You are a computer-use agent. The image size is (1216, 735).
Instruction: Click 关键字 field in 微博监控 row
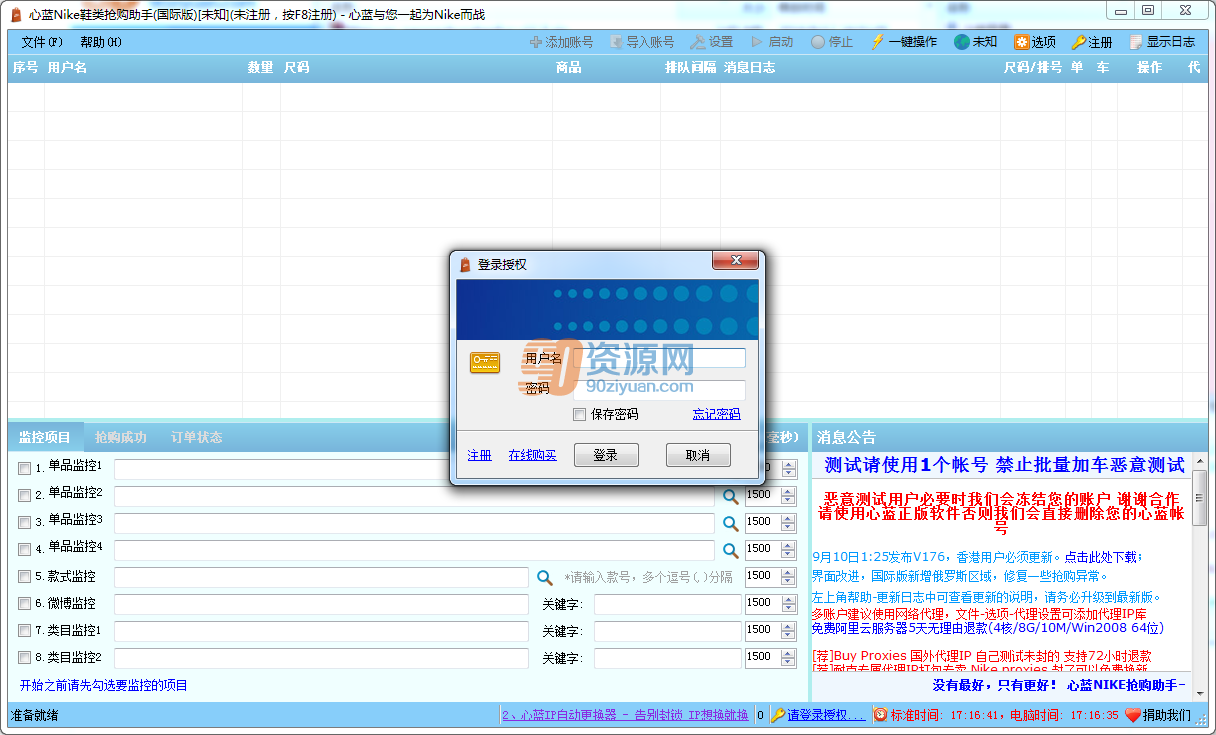(668, 604)
